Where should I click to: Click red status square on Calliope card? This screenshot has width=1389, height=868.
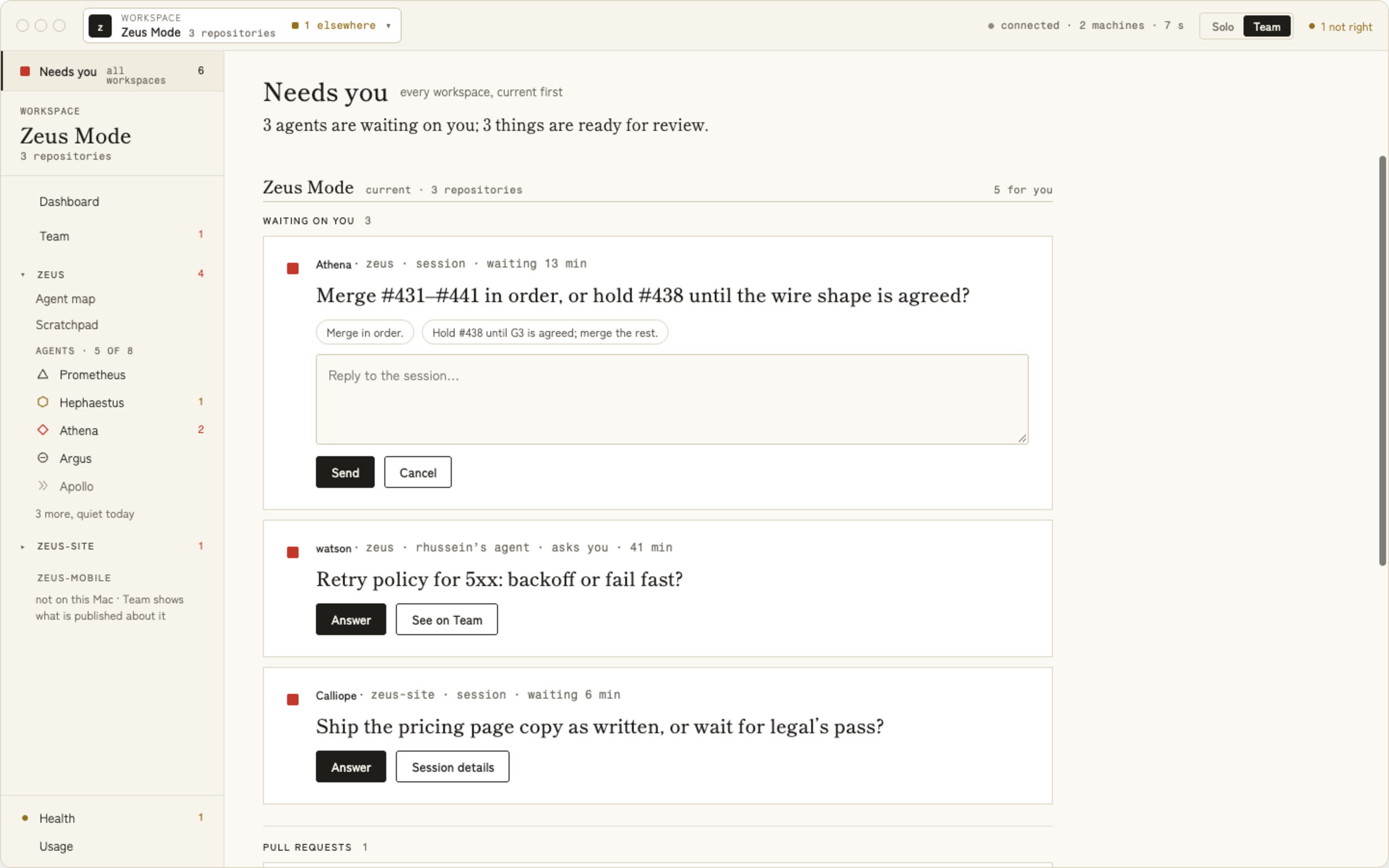tap(293, 699)
